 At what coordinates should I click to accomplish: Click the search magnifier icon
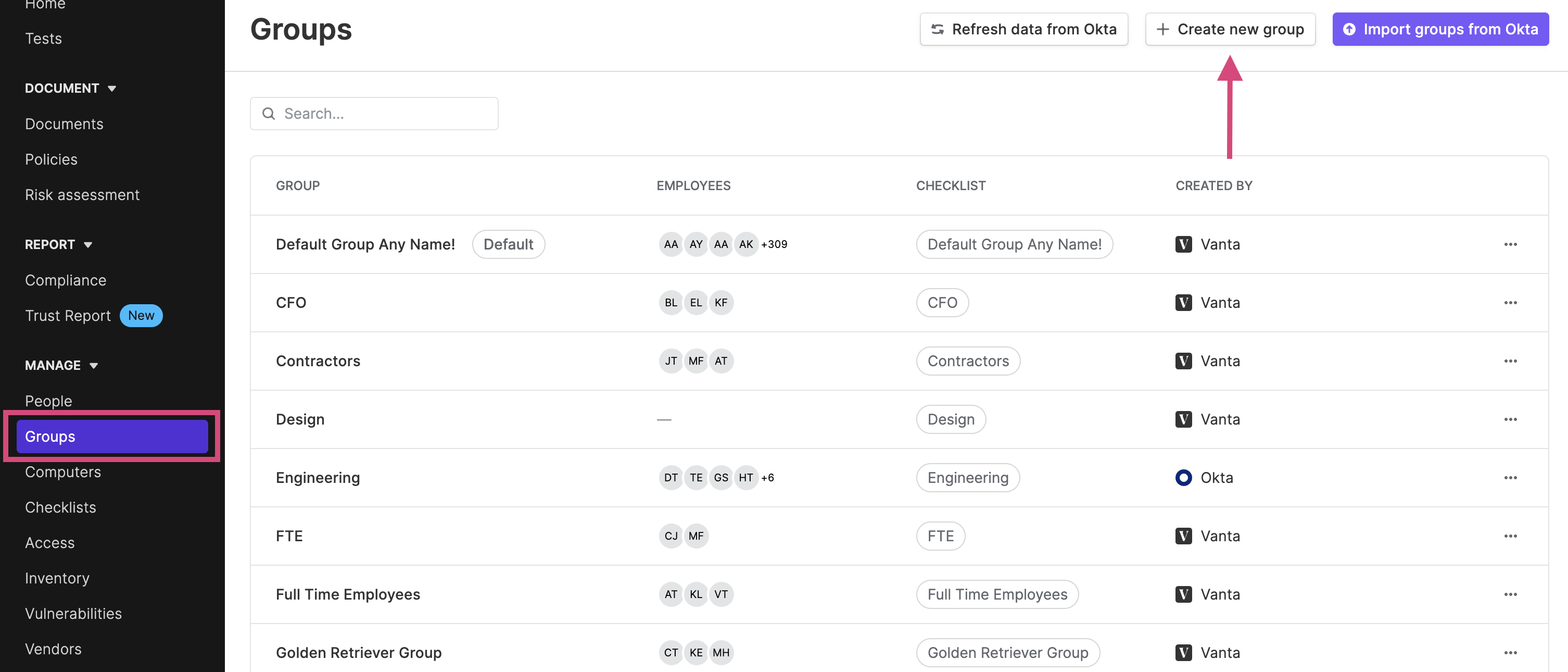click(269, 114)
